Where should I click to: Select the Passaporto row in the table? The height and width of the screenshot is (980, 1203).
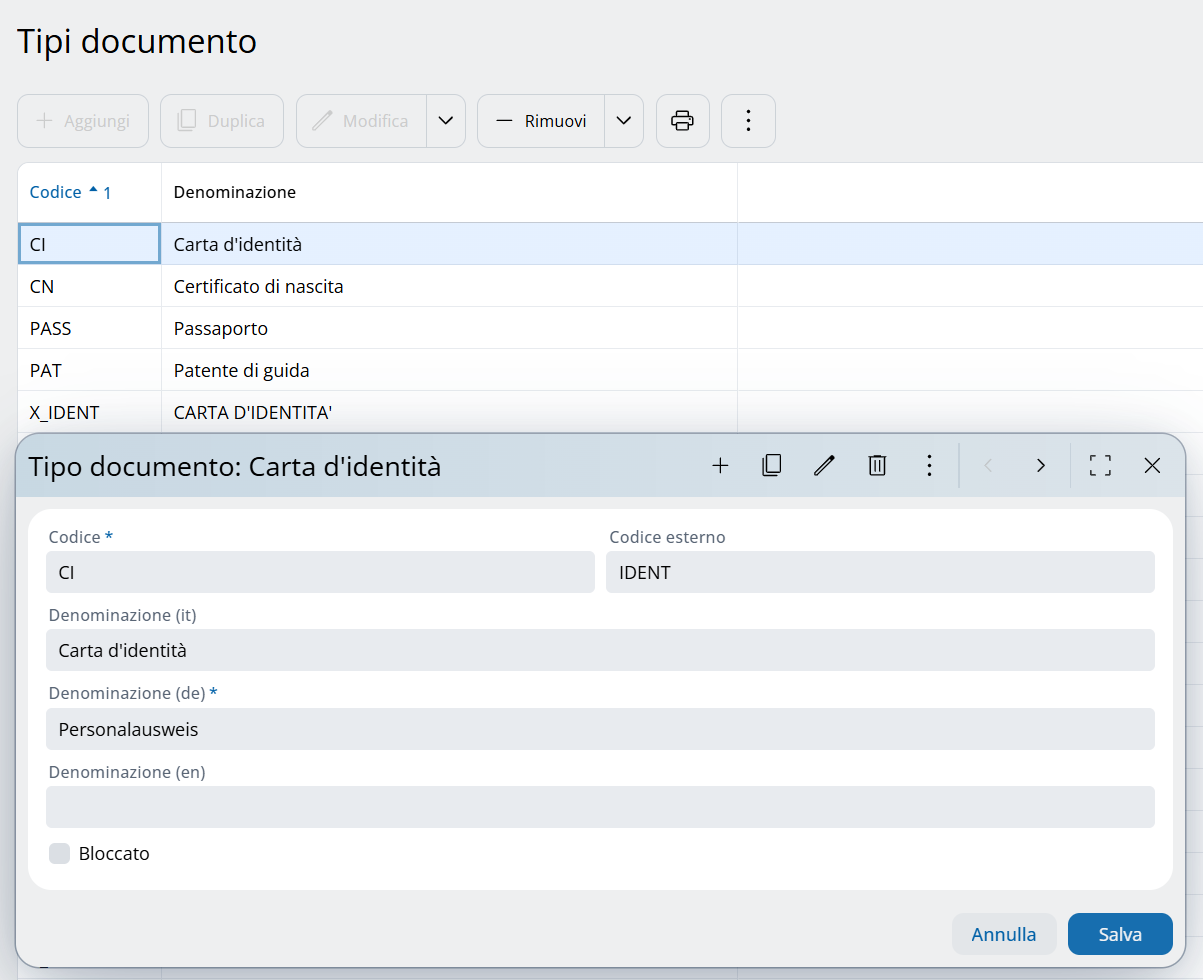[221, 328]
